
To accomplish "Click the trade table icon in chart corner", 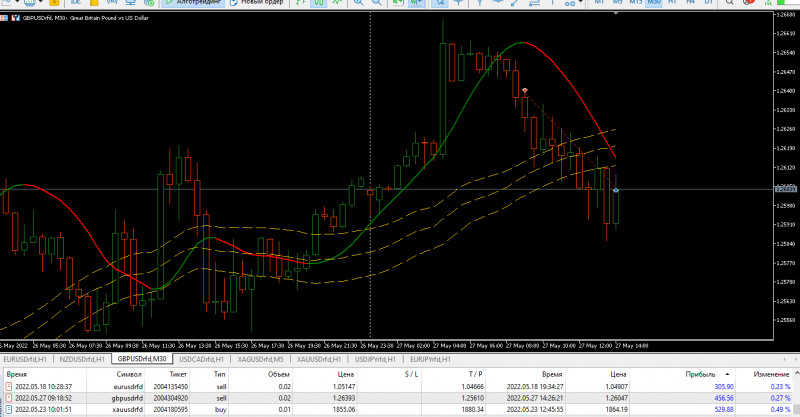I will (4, 18).
